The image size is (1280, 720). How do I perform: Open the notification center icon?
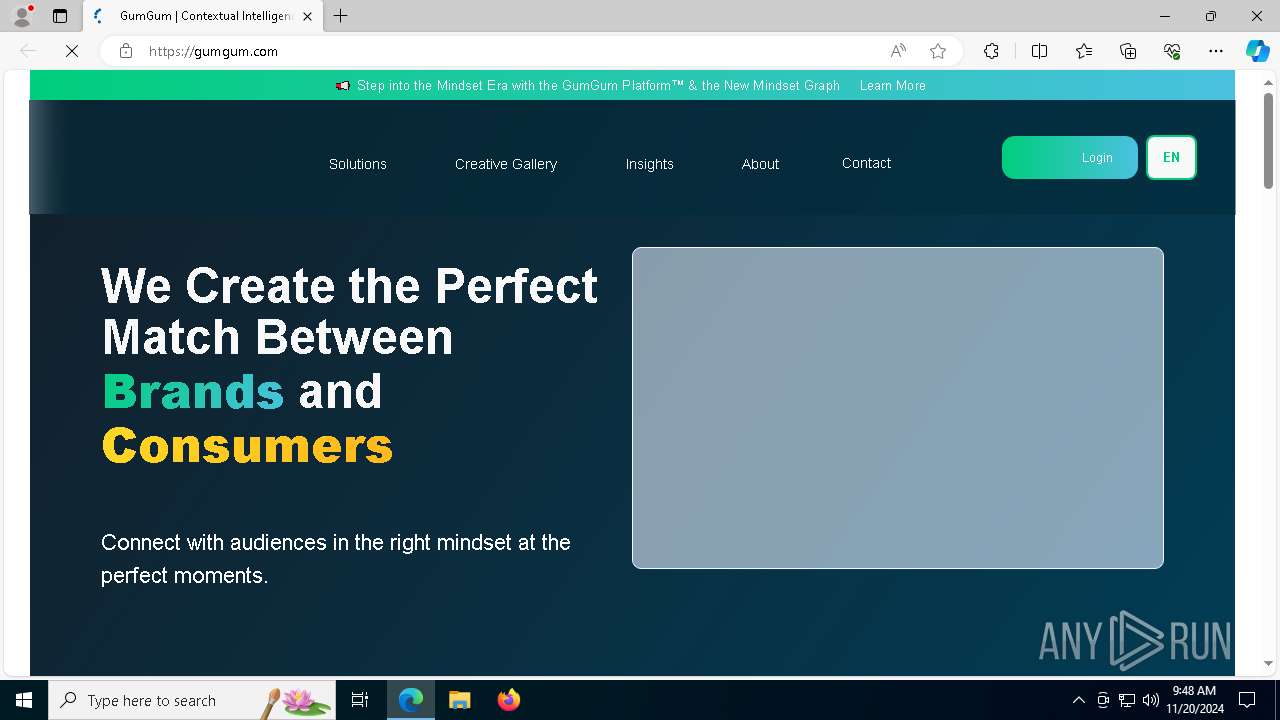[1247, 700]
